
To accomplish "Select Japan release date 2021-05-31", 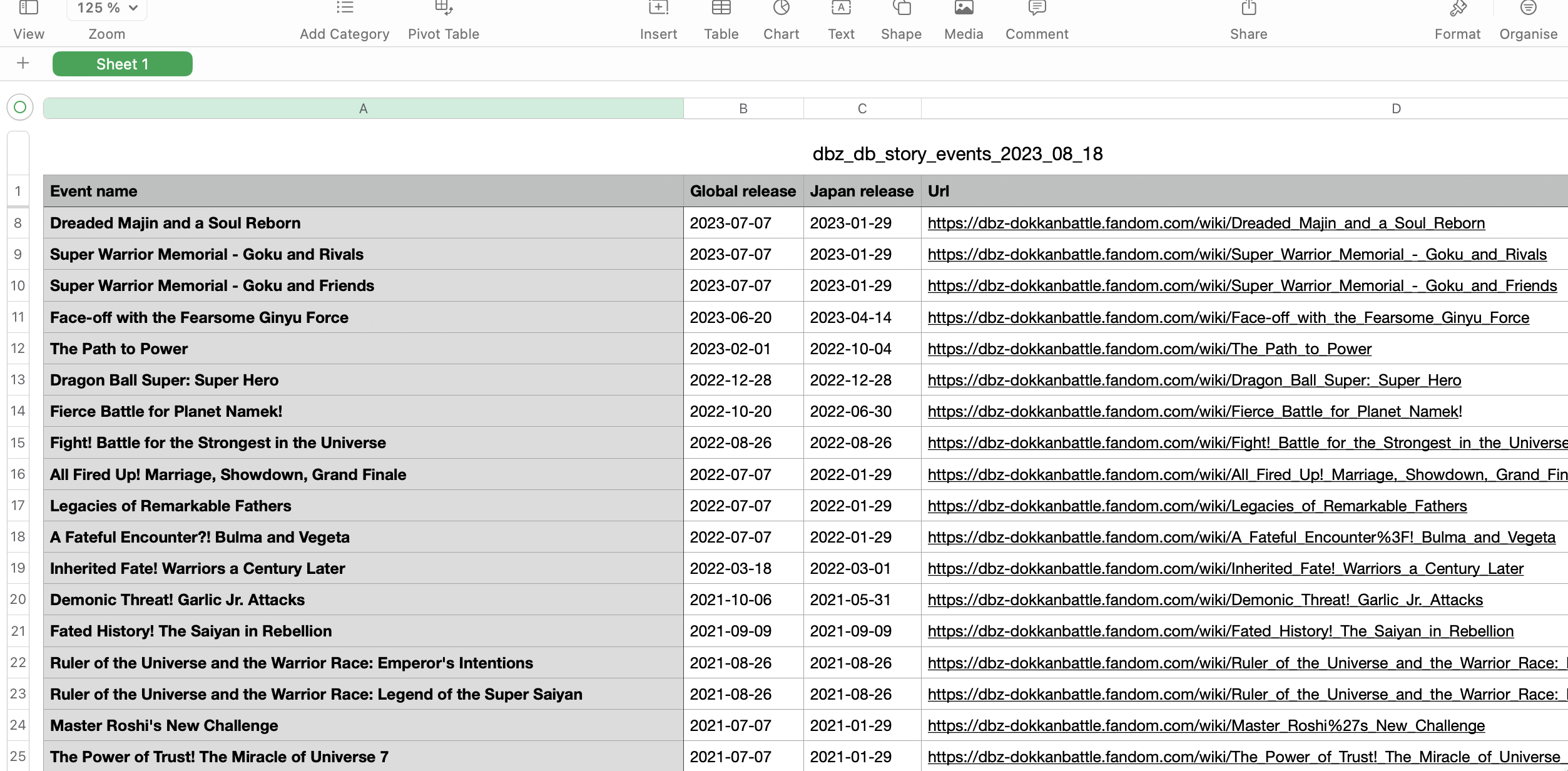I will (x=862, y=600).
